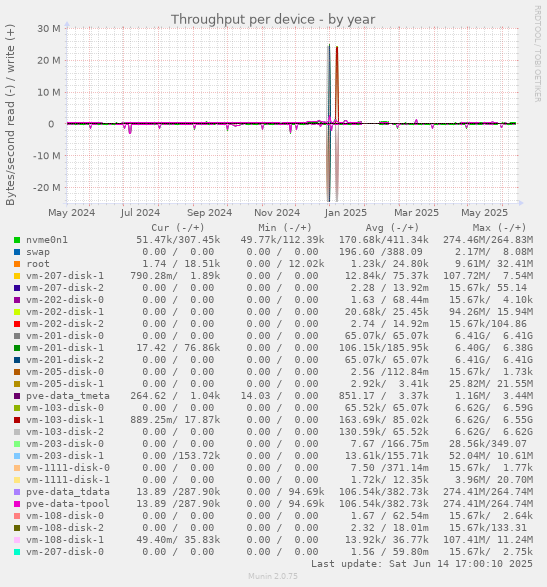
Task: Click the '20 M' y-axis label
Action: [49, 61]
